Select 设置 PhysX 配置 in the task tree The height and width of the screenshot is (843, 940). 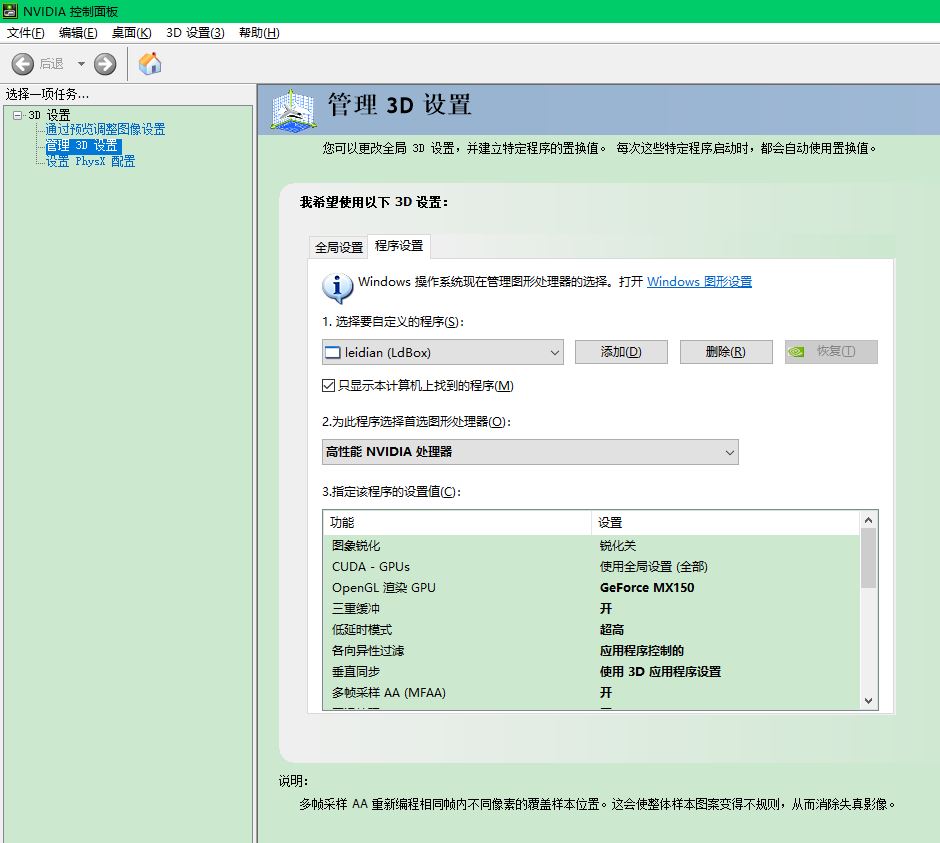pos(90,161)
